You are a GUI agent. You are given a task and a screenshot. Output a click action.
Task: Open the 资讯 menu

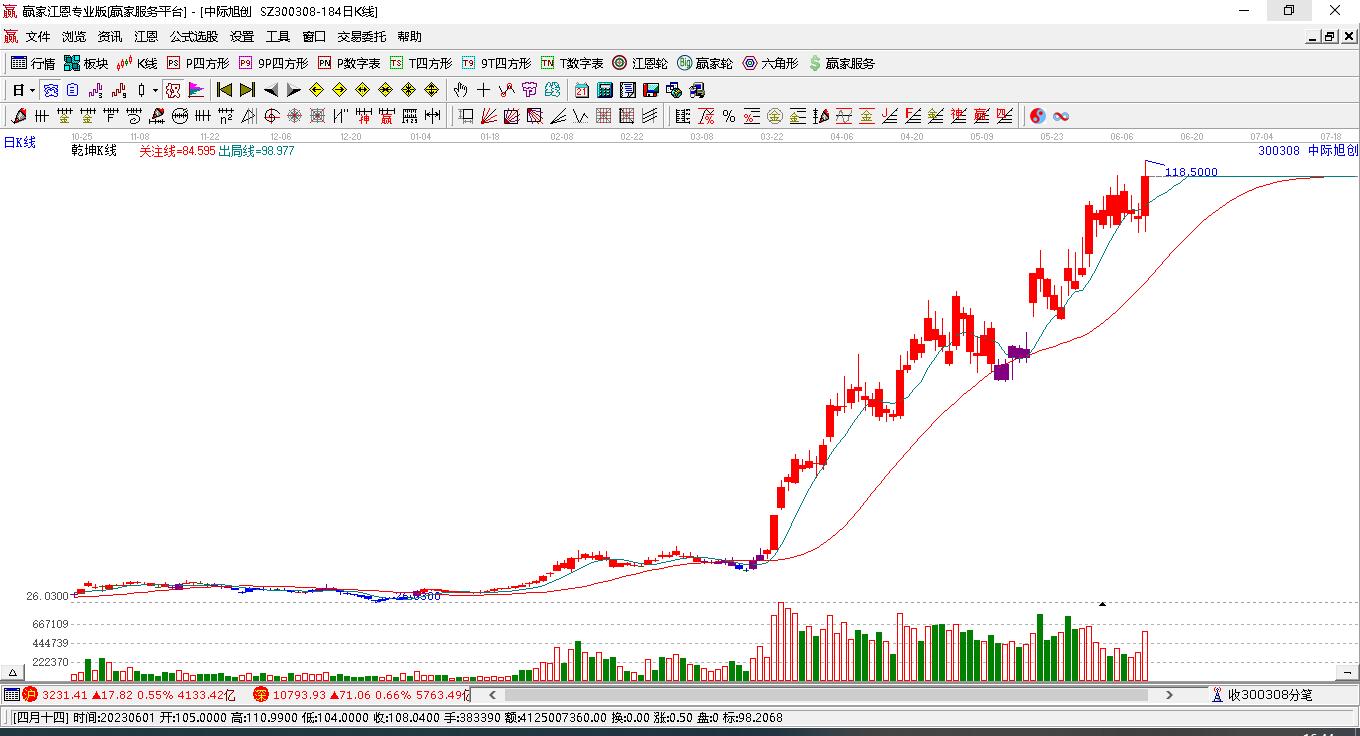click(110, 37)
